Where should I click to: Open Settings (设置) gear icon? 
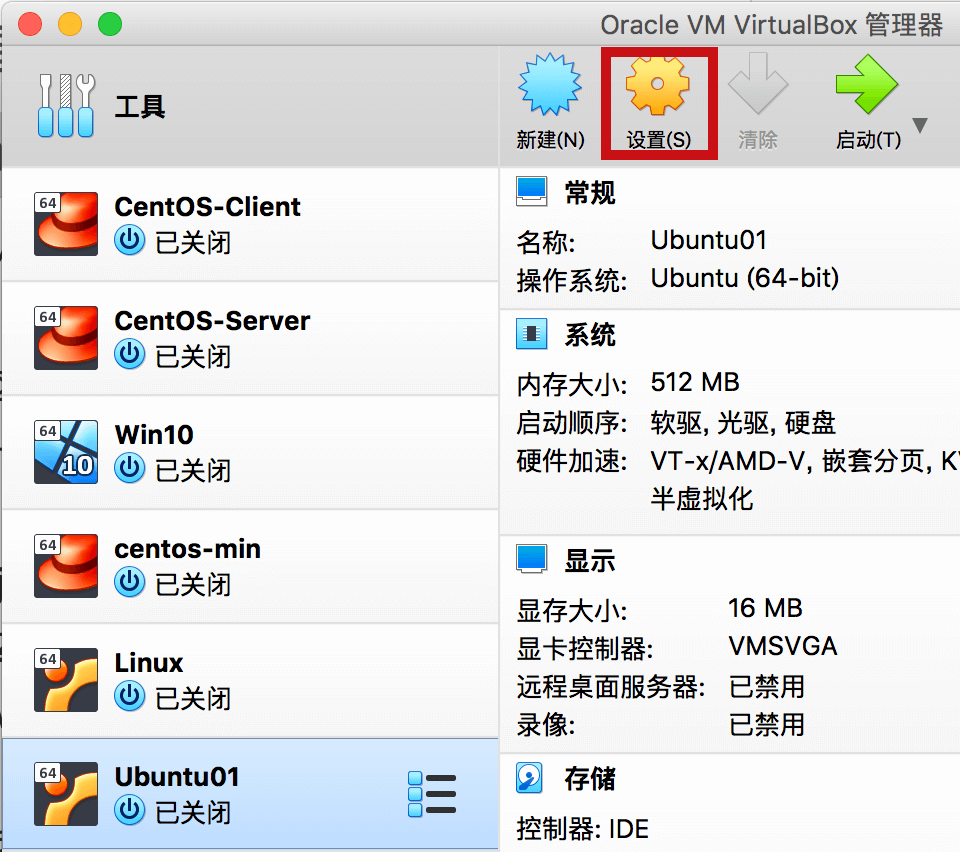658,86
